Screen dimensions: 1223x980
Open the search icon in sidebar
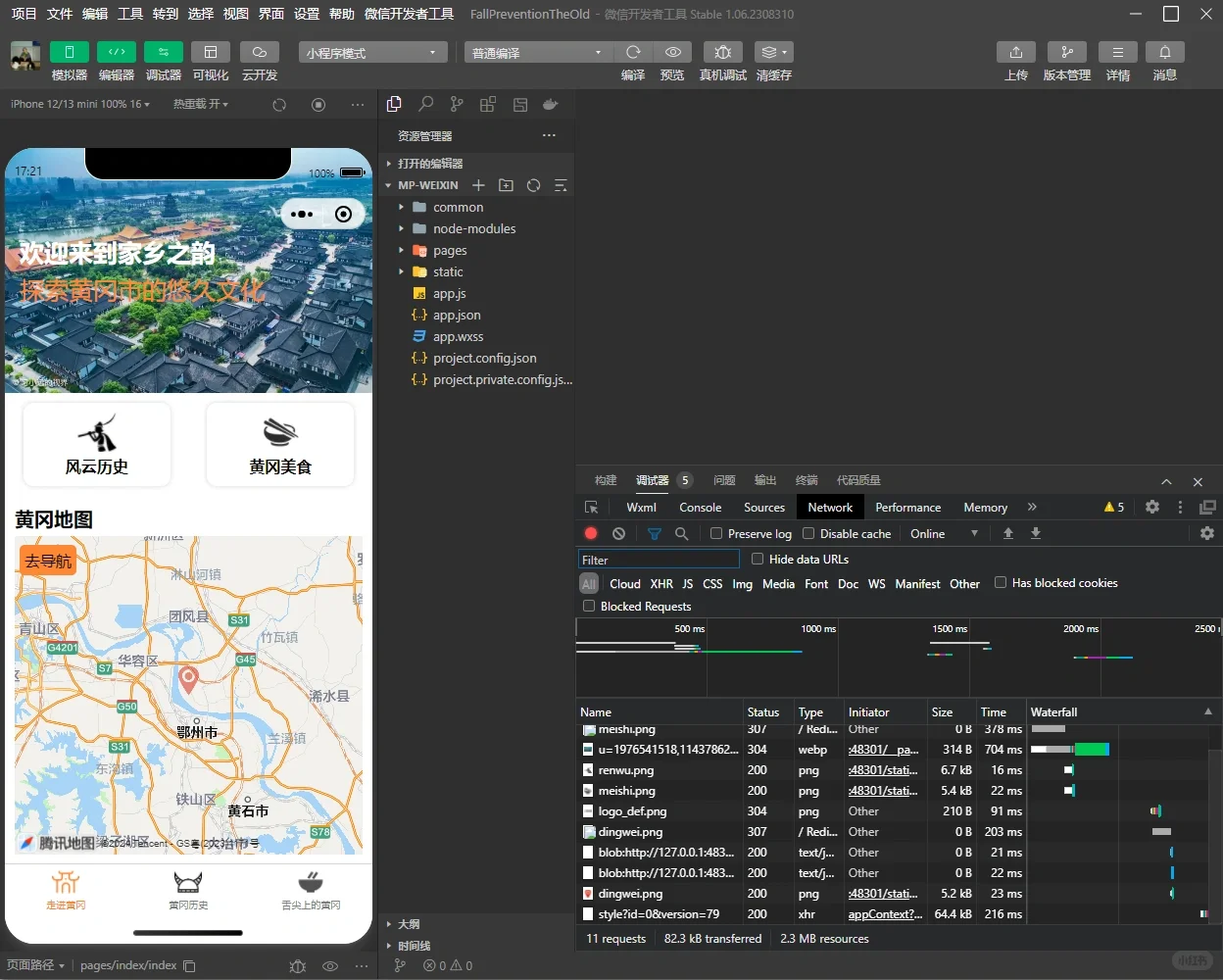tap(426, 104)
